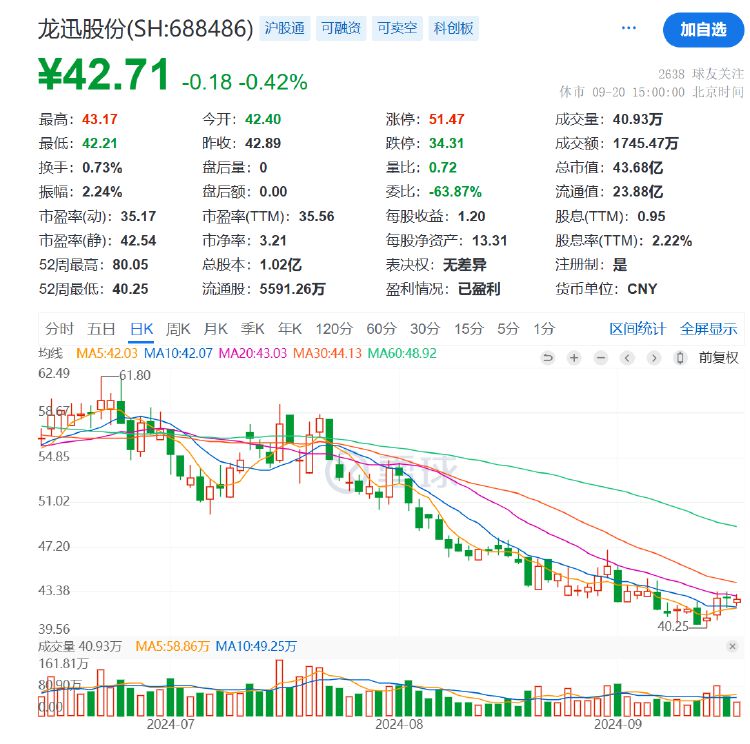Click the 40.25 low marker on chart
750x744 pixels.
point(673,626)
